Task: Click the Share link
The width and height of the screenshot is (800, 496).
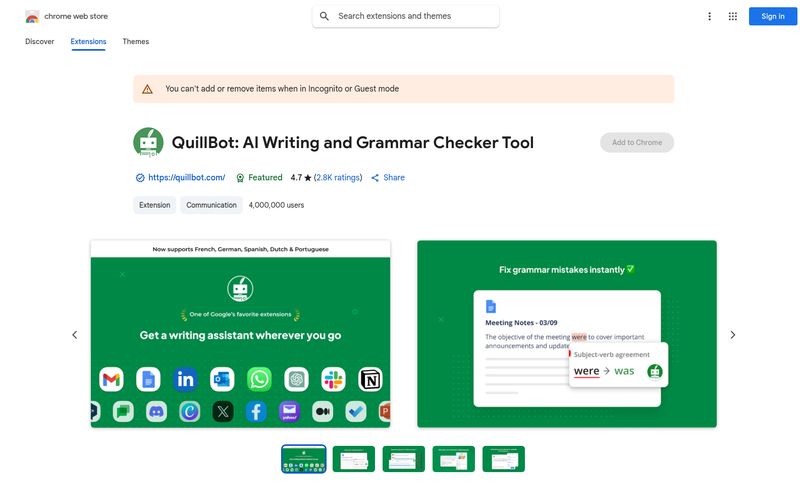Action: click(x=394, y=178)
